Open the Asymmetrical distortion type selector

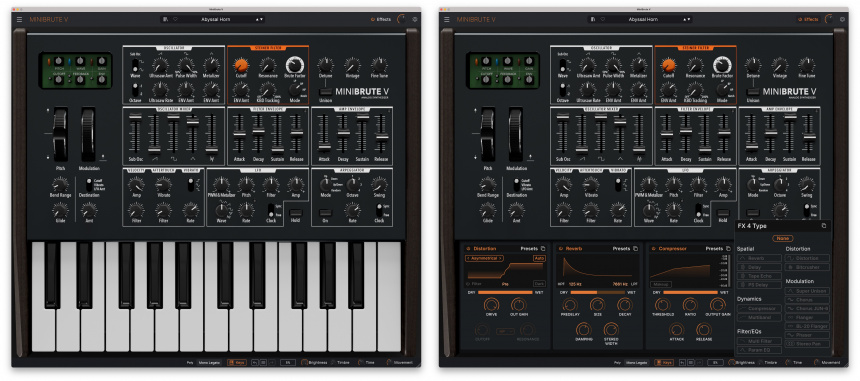tap(485, 258)
